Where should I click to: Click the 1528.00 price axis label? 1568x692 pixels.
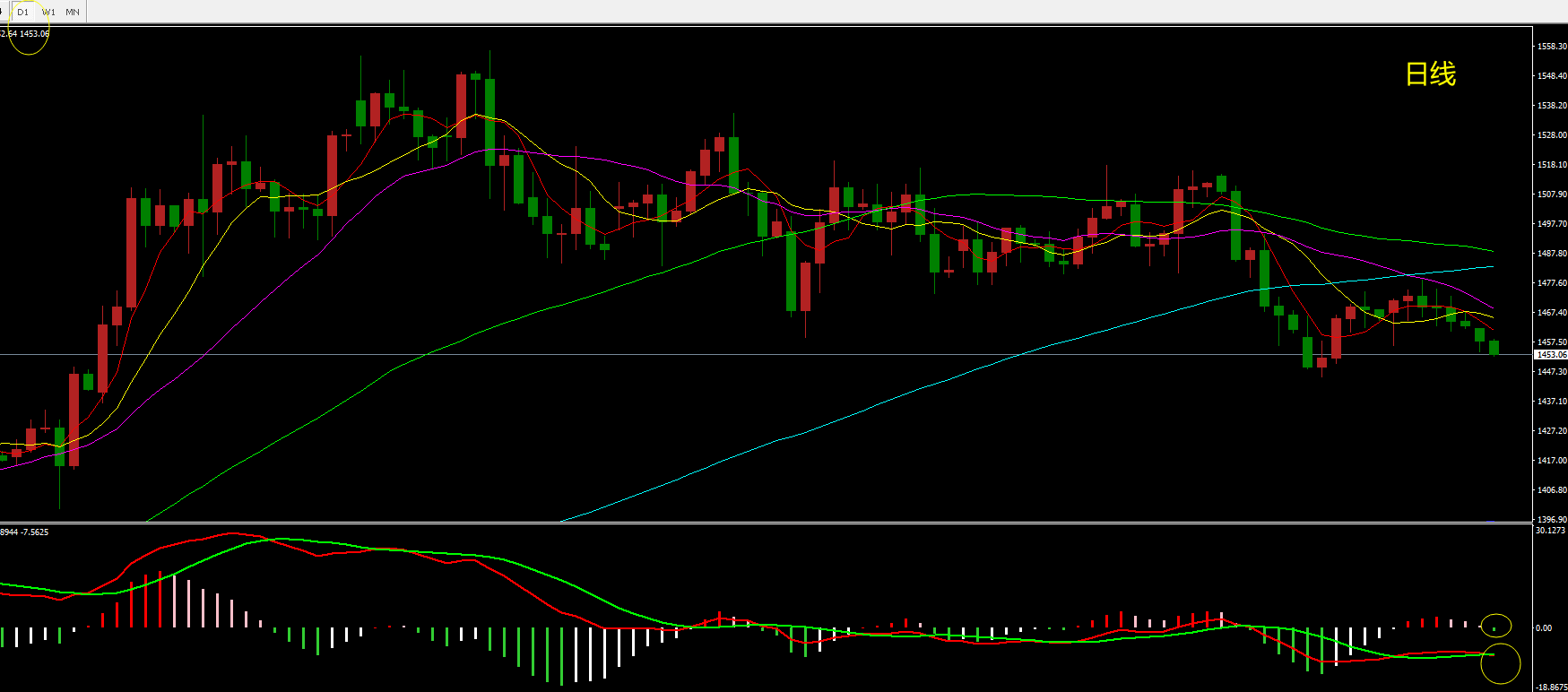1552,134
